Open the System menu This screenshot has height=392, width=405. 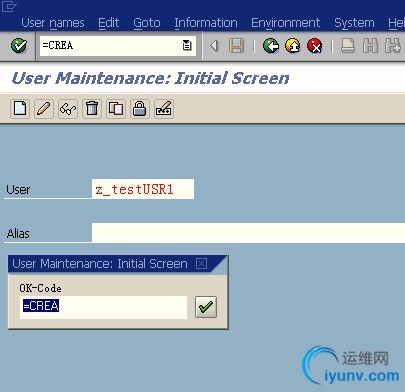pyautogui.click(x=354, y=23)
